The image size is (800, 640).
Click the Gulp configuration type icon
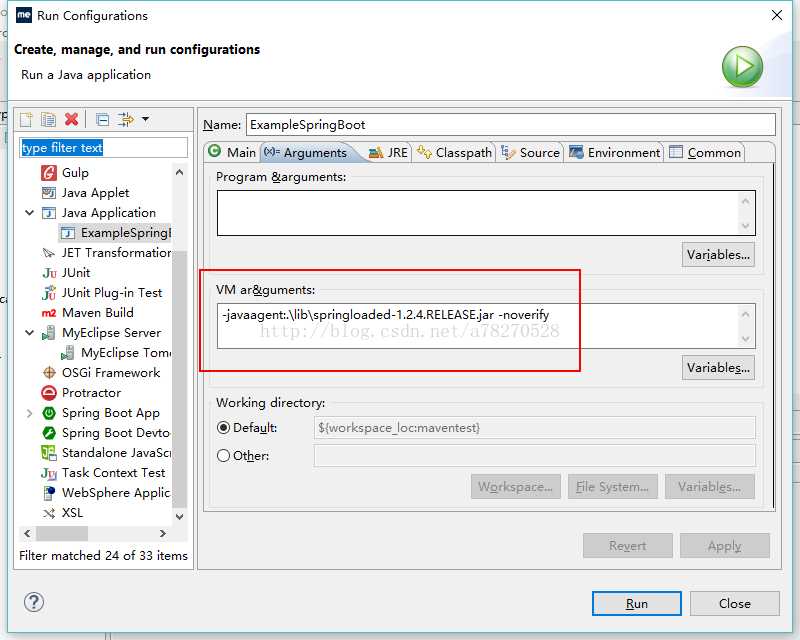(49, 173)
